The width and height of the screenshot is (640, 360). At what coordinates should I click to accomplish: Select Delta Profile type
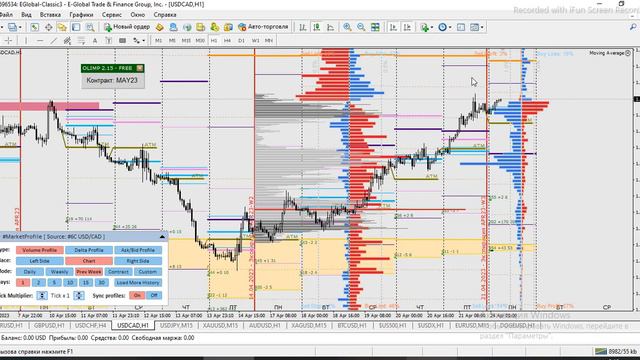coord(89,250)
